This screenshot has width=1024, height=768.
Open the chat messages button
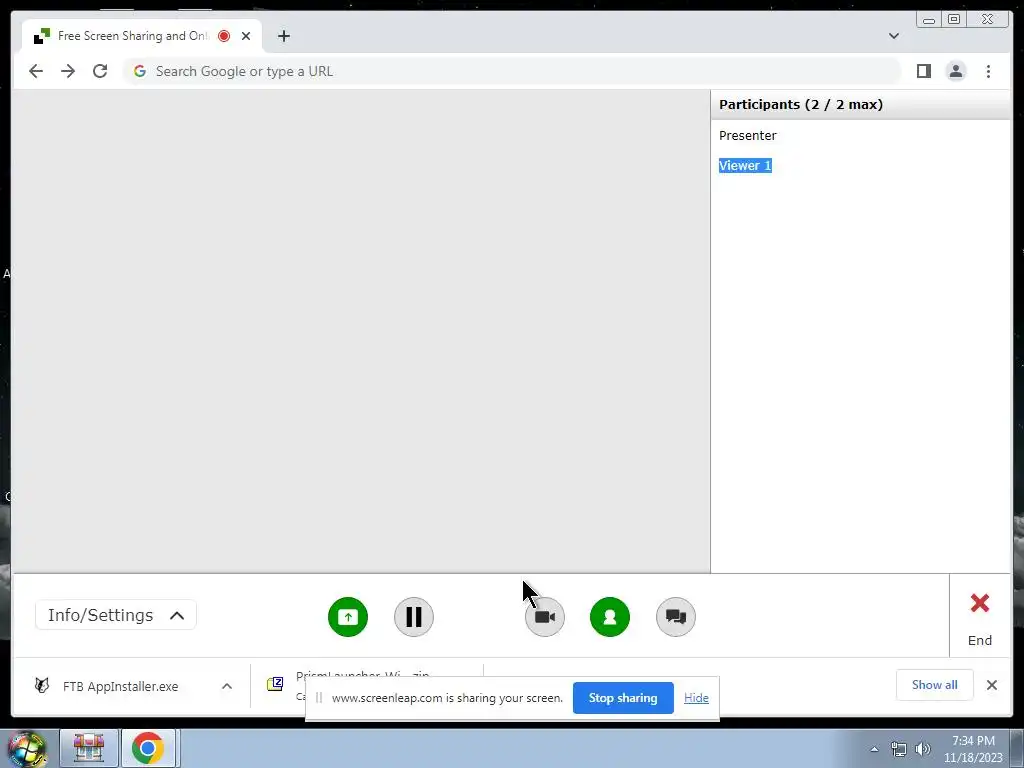click(675, 616)
